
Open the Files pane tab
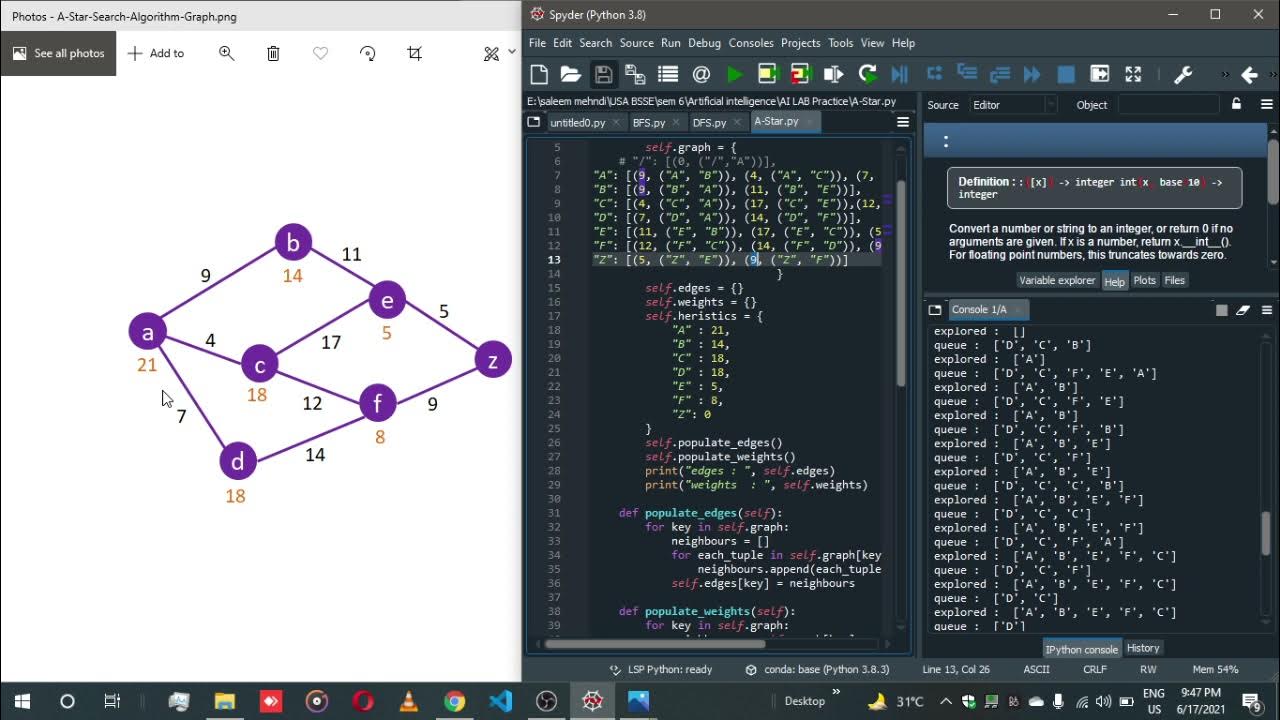(x=1175, y=280)
